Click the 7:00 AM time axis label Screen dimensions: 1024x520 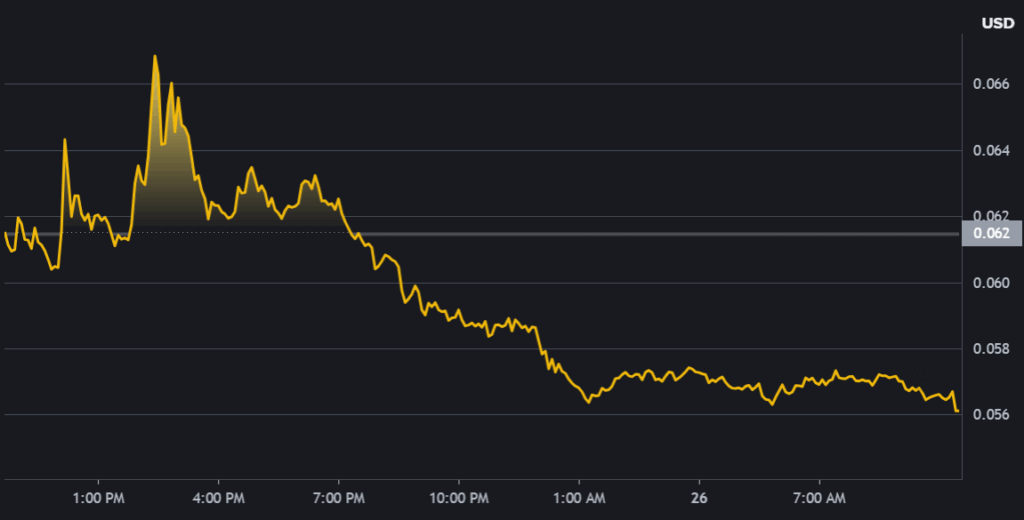pos(819,498)
